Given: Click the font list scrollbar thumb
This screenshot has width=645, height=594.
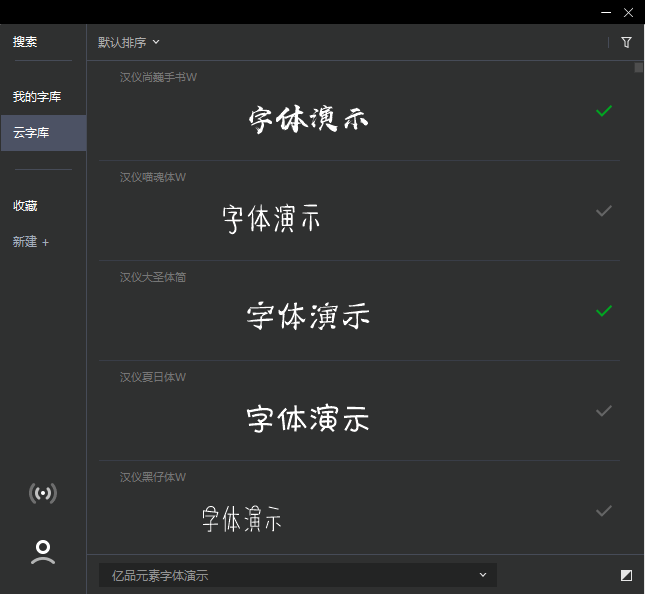Looking at the screenshot, I should pyautogui.click(x=638, y=67).
